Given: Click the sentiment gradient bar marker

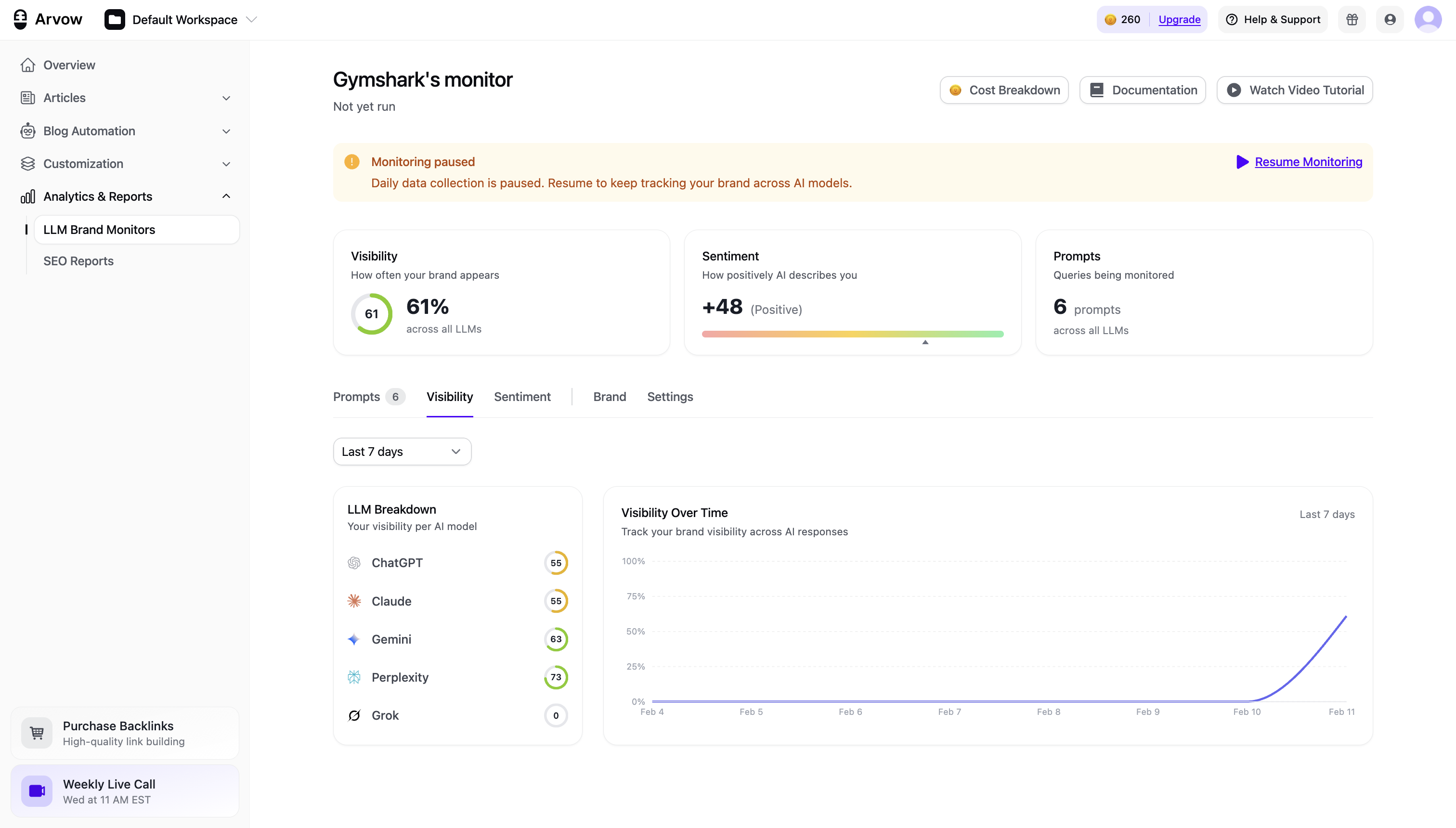Looking at the screenshot, I should (925, 342).
